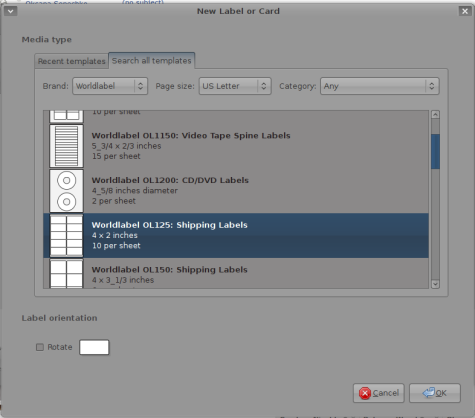Click the '4 x 2 inches' text
Image resolution: width=475 pixels, height=418 pixels.
pos(115,235)
